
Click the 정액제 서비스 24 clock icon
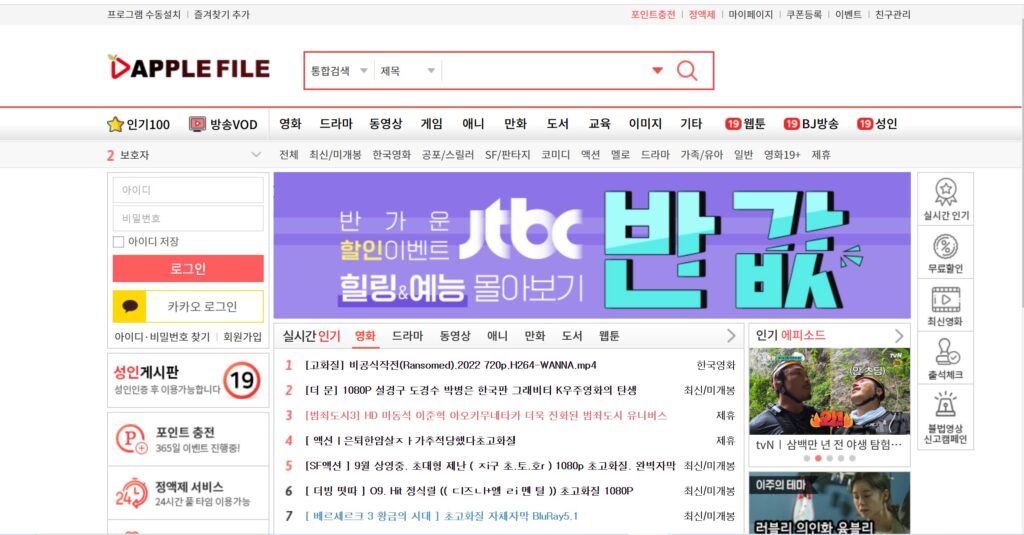pyautogui.click(x=131, y=493)
